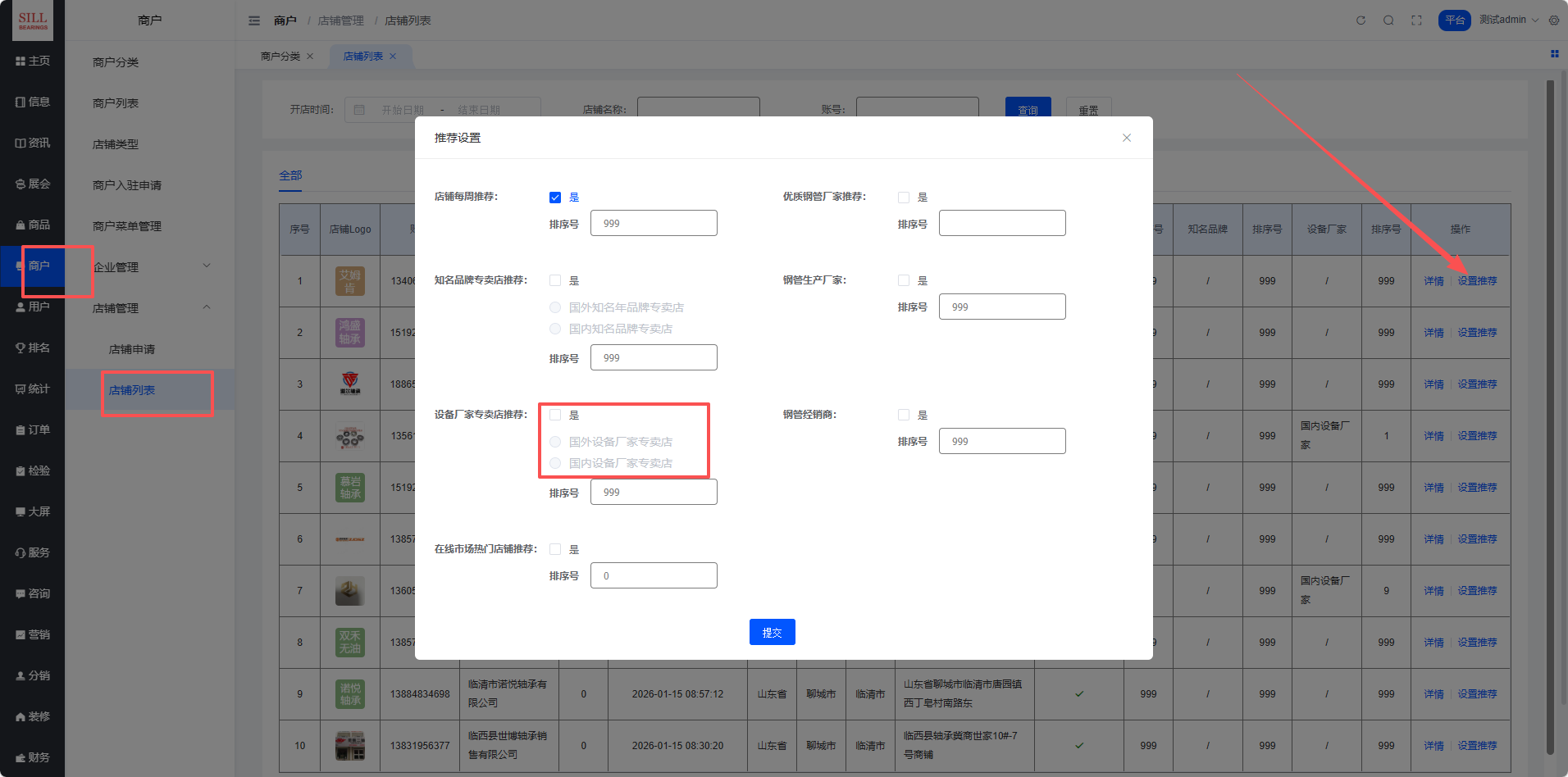Click the refresh icon in top header
This screenshot has width=1568, height=777.
1361,20
